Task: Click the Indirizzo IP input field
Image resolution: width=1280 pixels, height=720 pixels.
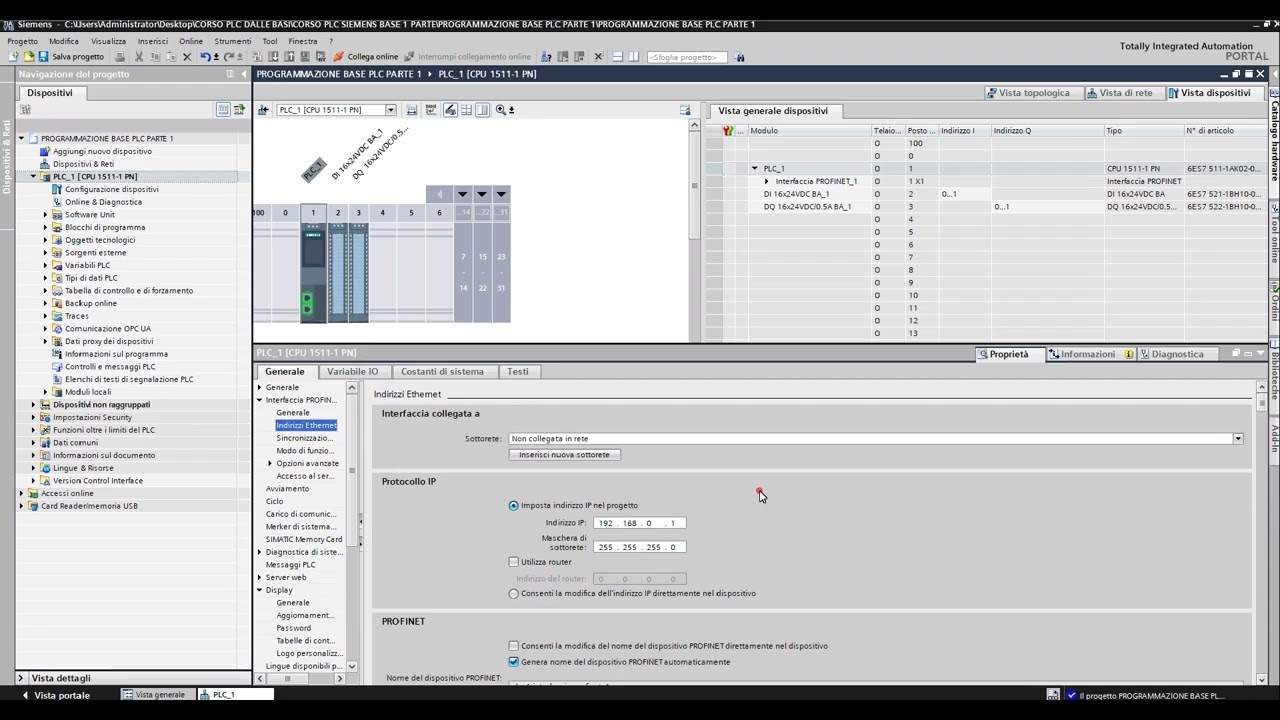Action: (x=640, y=523)
